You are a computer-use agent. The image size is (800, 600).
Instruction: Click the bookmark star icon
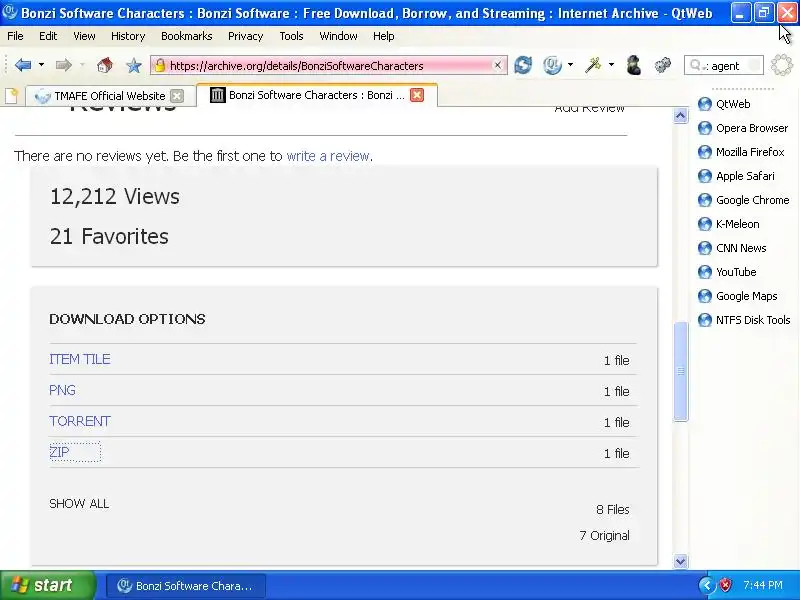click(x=134, y=65)
